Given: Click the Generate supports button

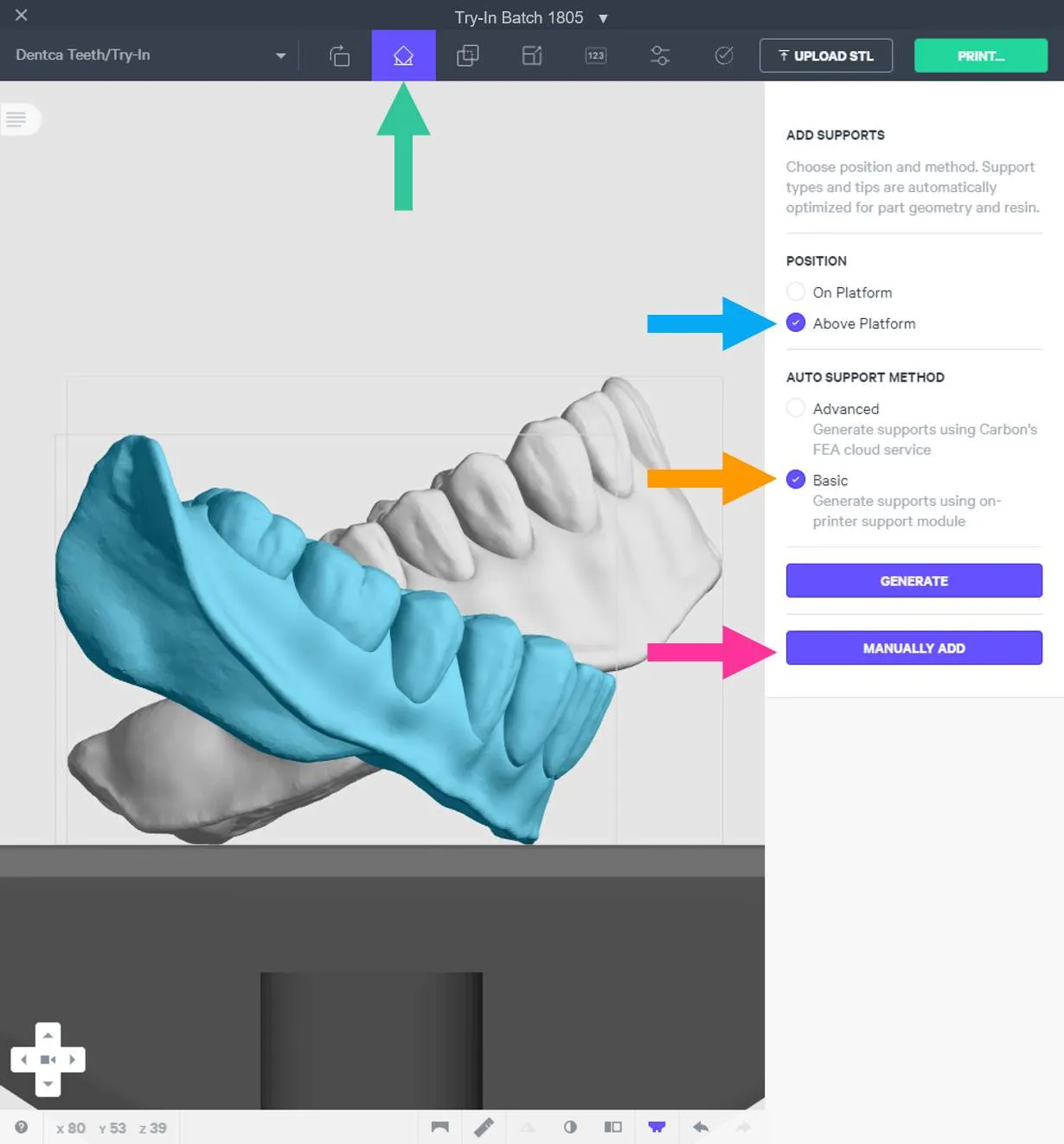Looking at the screenshot, I should [914, 581].
